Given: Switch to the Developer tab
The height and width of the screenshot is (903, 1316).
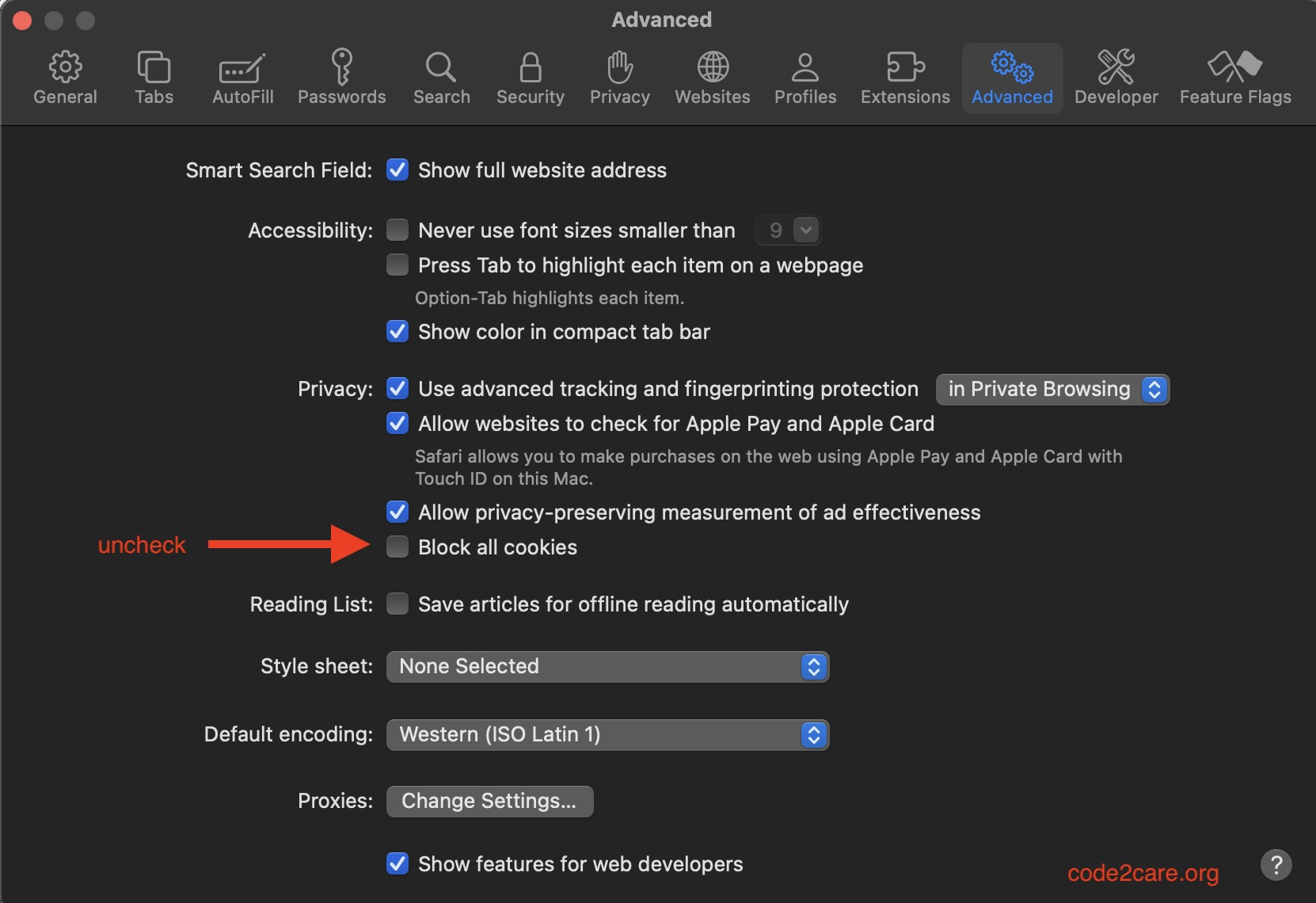Looking at the screenshot, I should tap(1116, 77).
